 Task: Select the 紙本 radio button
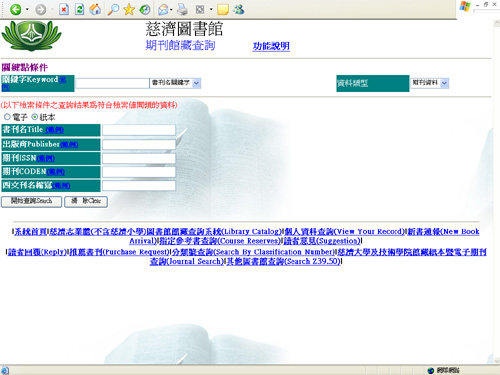pyautogui.click(x=35, y=117)
